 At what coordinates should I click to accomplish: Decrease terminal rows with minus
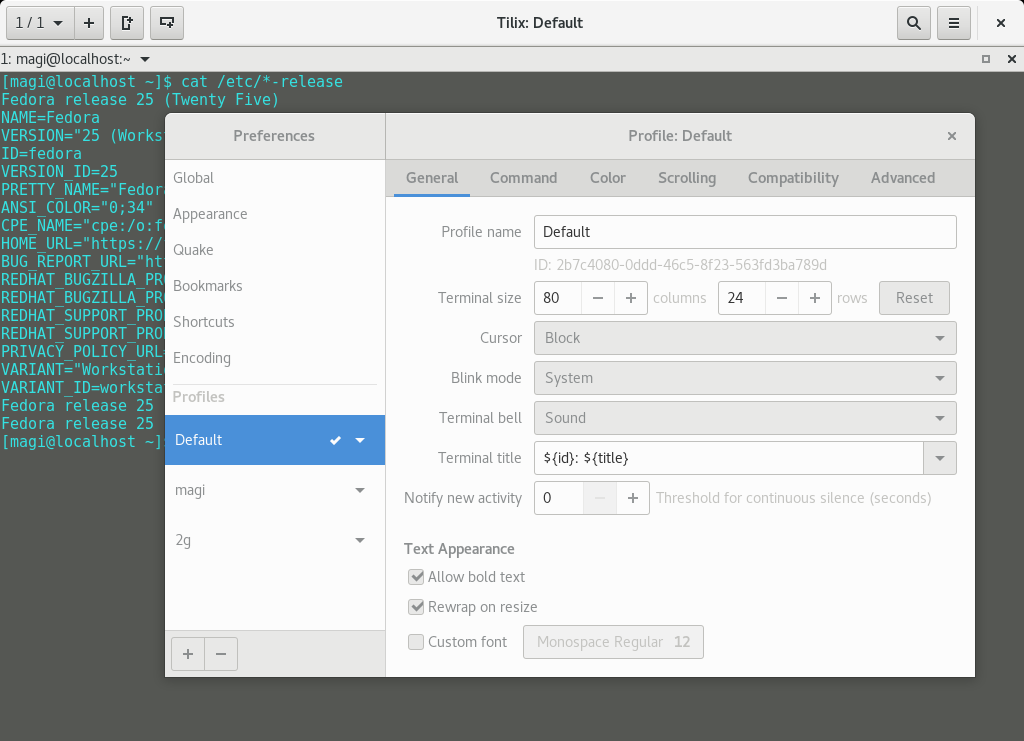point(782,298)
